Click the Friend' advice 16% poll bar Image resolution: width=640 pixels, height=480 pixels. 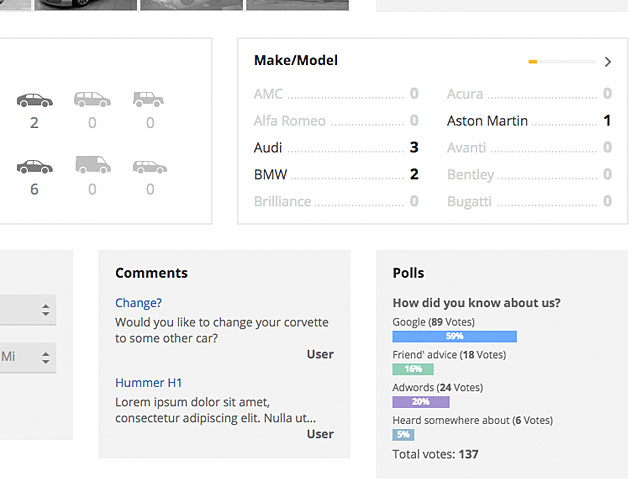(x=413, y=369)
